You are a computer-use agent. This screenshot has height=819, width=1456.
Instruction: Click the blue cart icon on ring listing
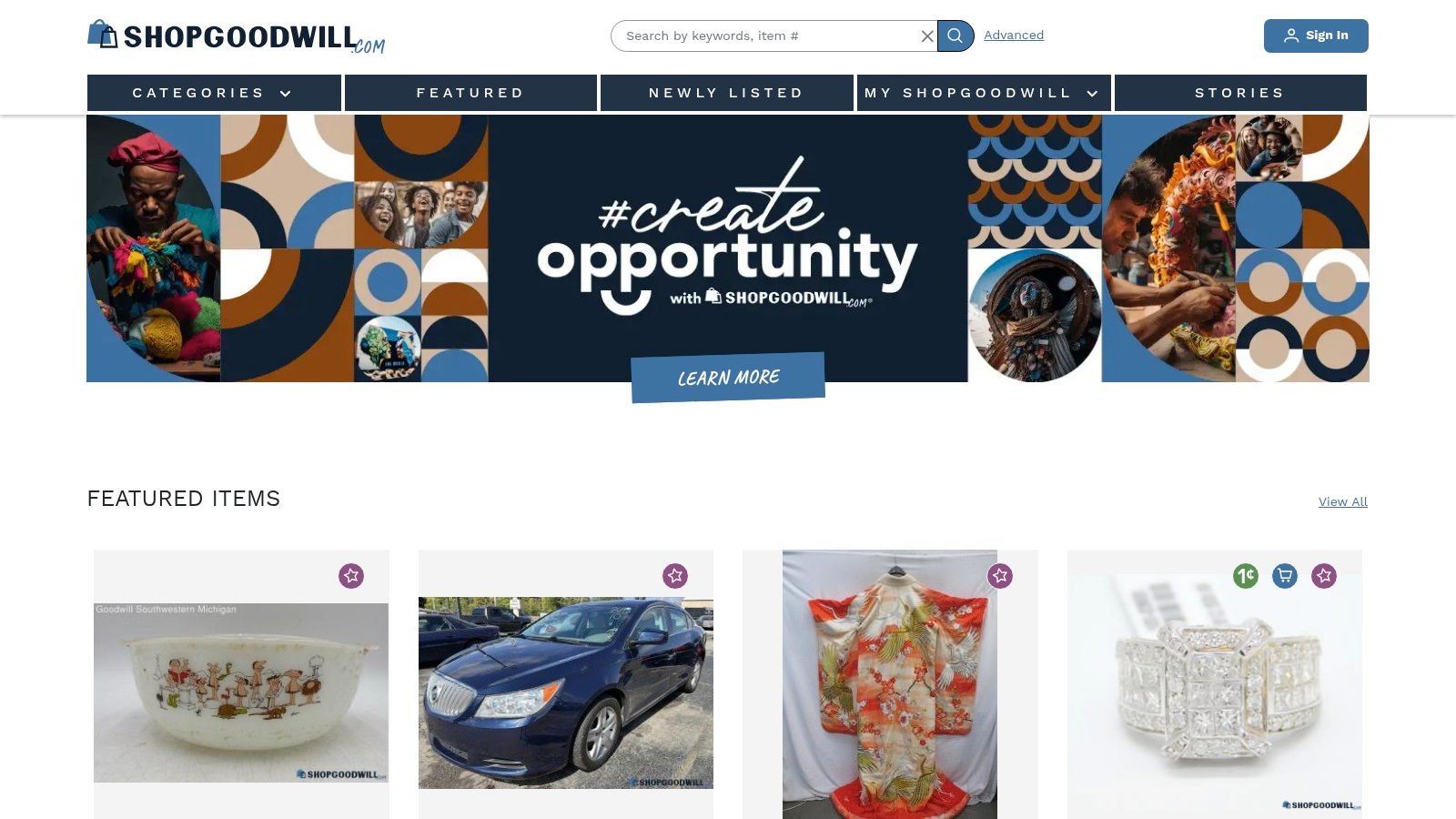click(1285, 576)
